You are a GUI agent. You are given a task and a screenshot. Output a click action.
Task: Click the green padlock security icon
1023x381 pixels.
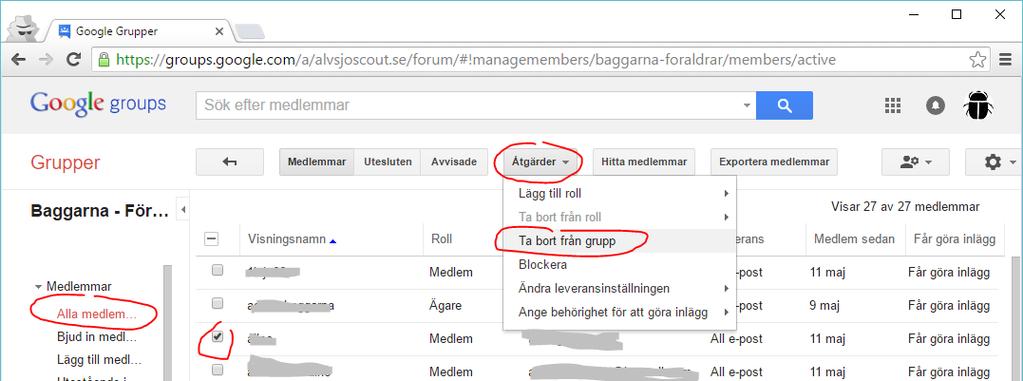point(103,60)
